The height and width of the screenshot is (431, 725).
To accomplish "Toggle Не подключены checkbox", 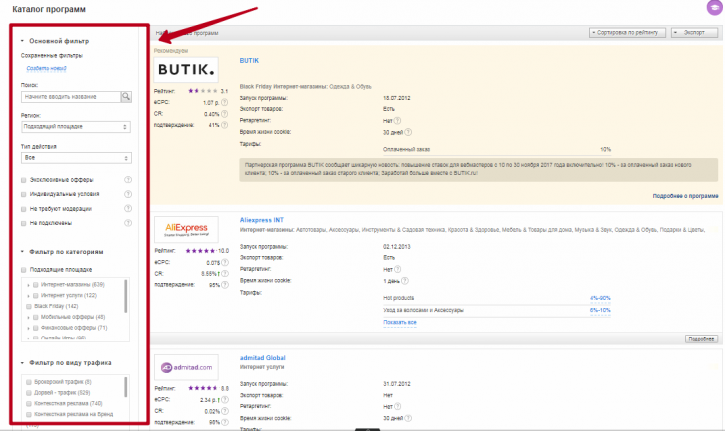I will tap(24, 223).
